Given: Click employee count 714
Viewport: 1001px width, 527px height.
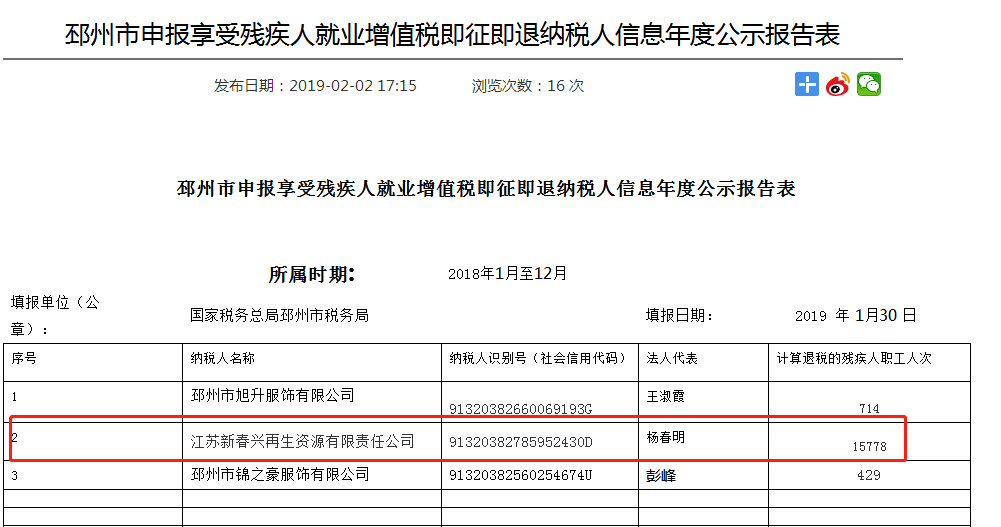Looking at the screenshot, I should (x=869, y=408).
